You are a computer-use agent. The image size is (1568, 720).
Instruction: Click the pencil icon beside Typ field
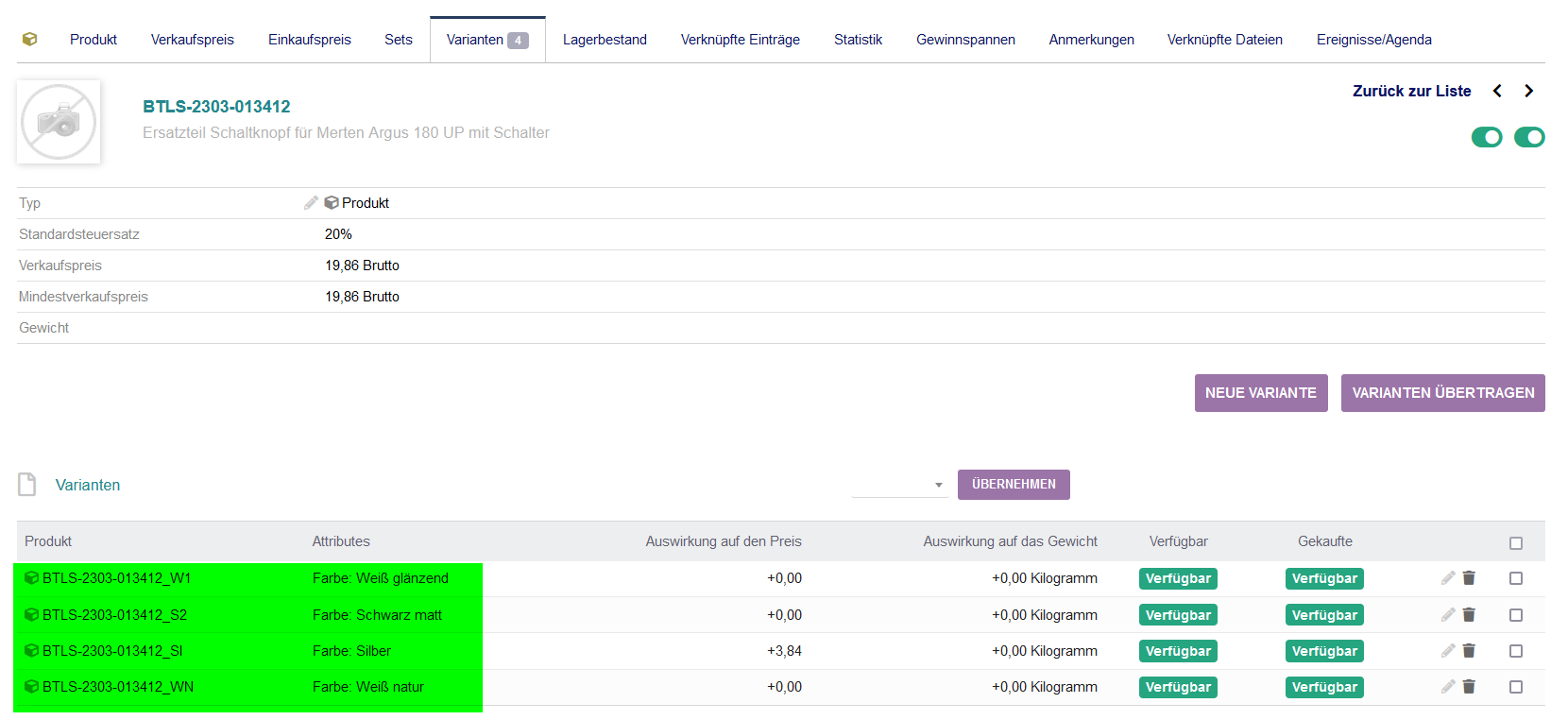click(311, 203)
